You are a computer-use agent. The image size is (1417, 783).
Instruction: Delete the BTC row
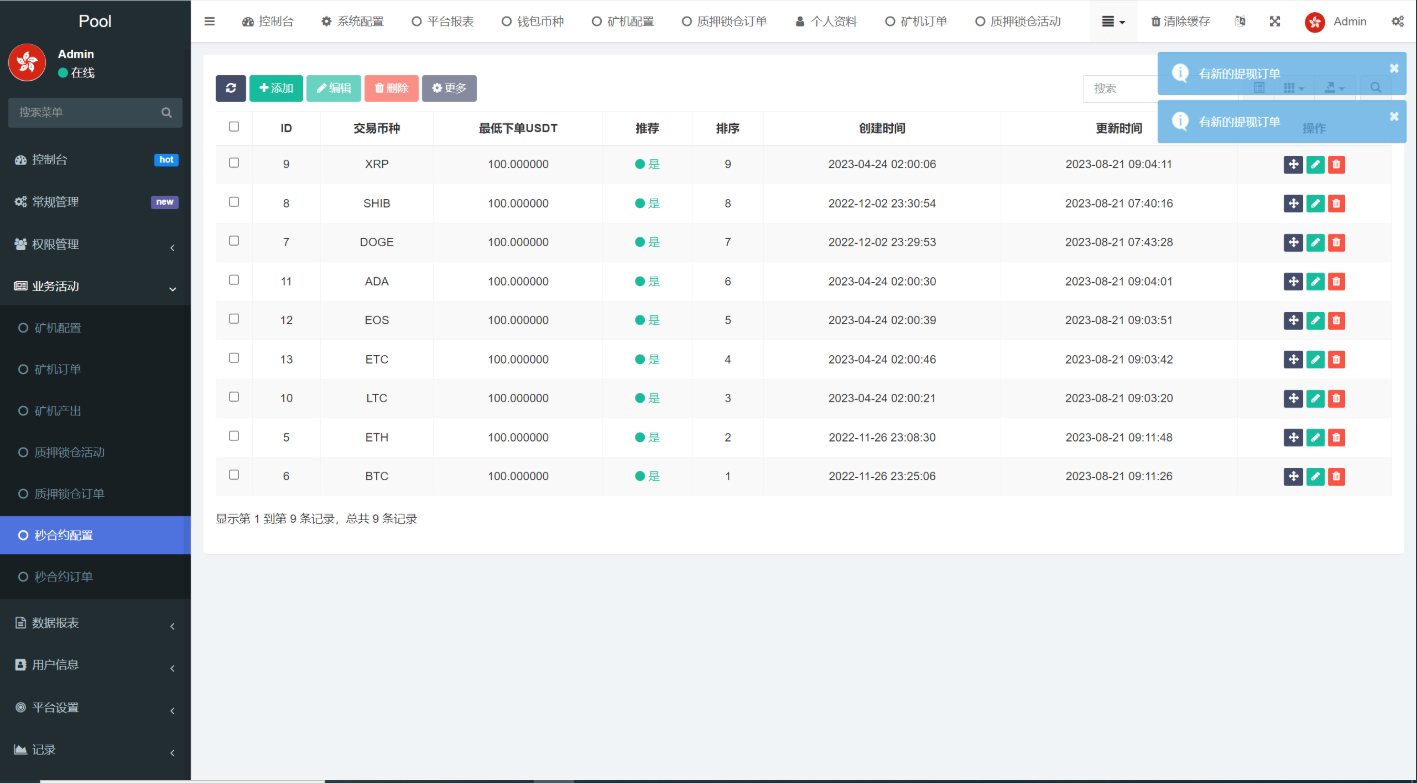coord(1336,476)
